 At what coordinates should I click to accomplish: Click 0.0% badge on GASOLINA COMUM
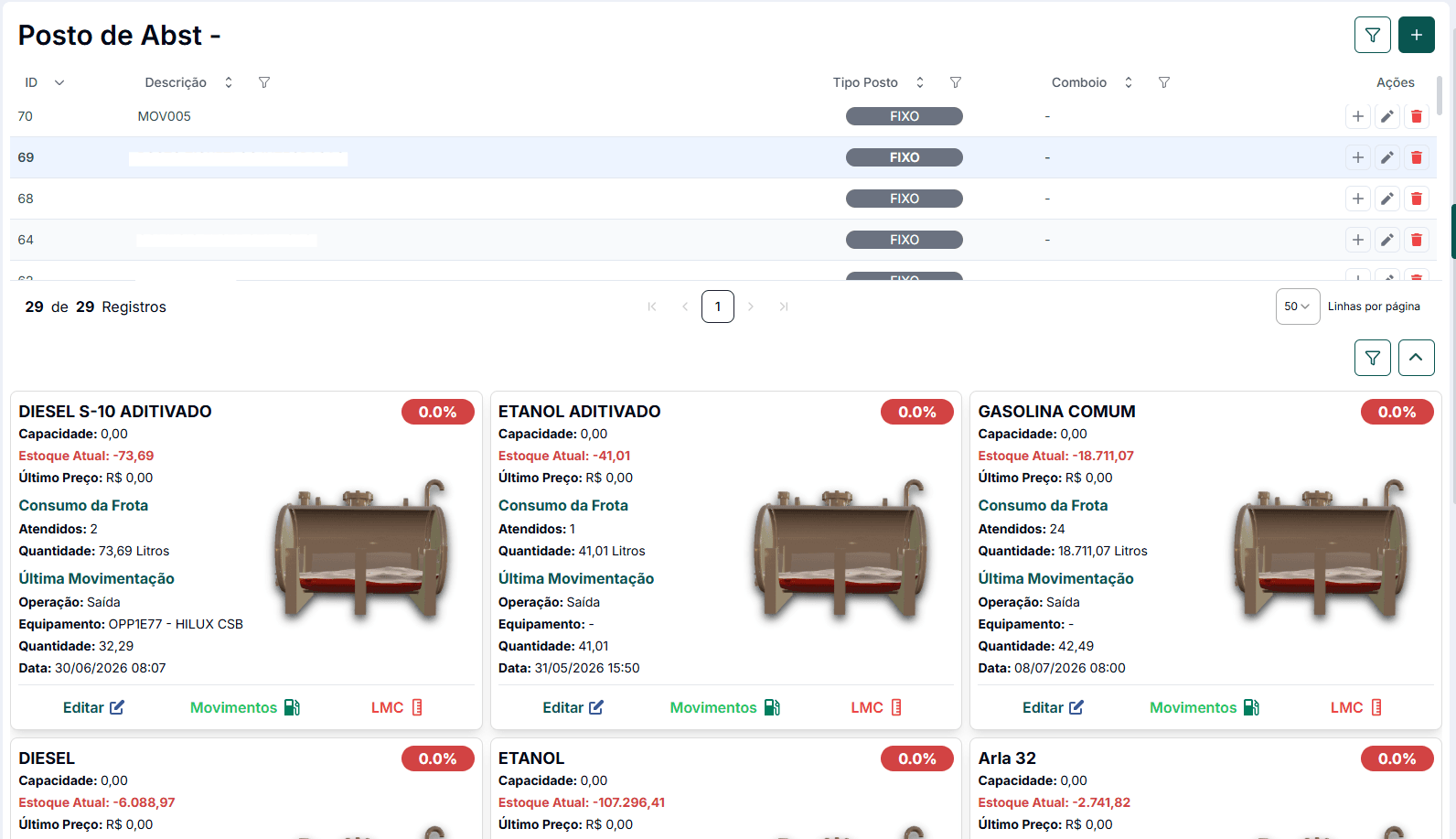pyautogui.click(x=1397, y=412)
